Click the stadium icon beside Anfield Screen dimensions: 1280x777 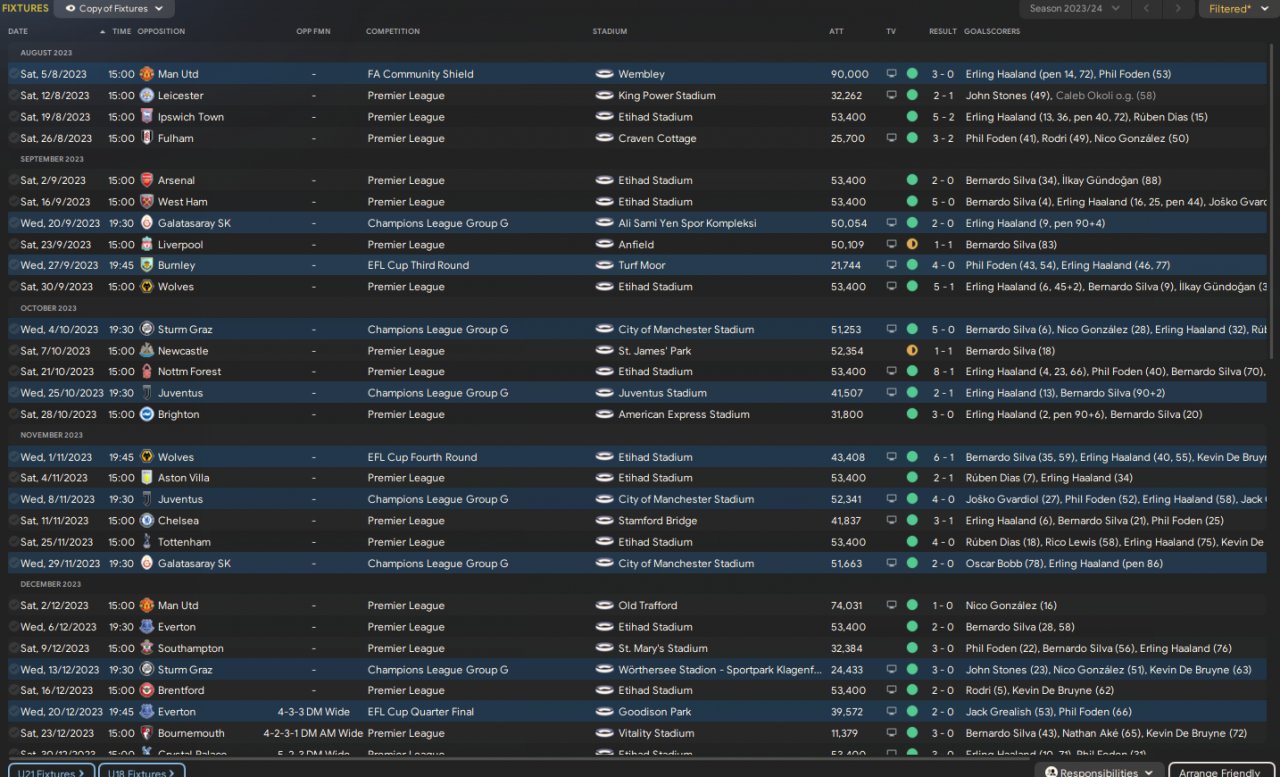603,244
